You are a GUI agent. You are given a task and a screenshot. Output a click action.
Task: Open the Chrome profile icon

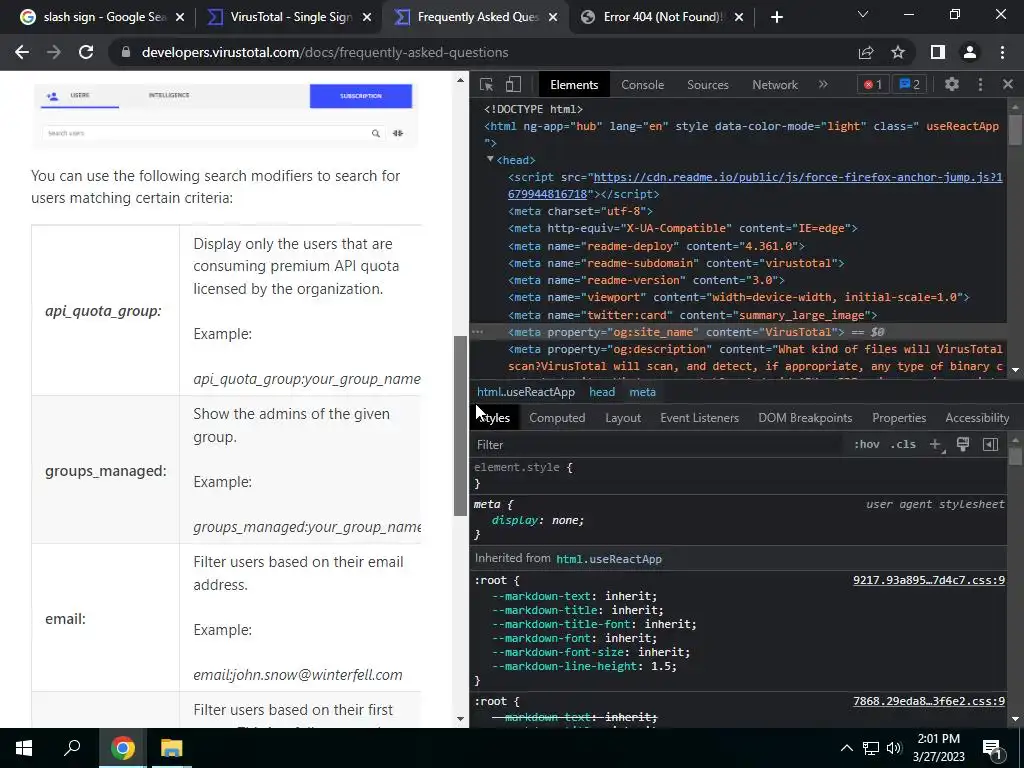pyautogui.click(x=970, y=52)
